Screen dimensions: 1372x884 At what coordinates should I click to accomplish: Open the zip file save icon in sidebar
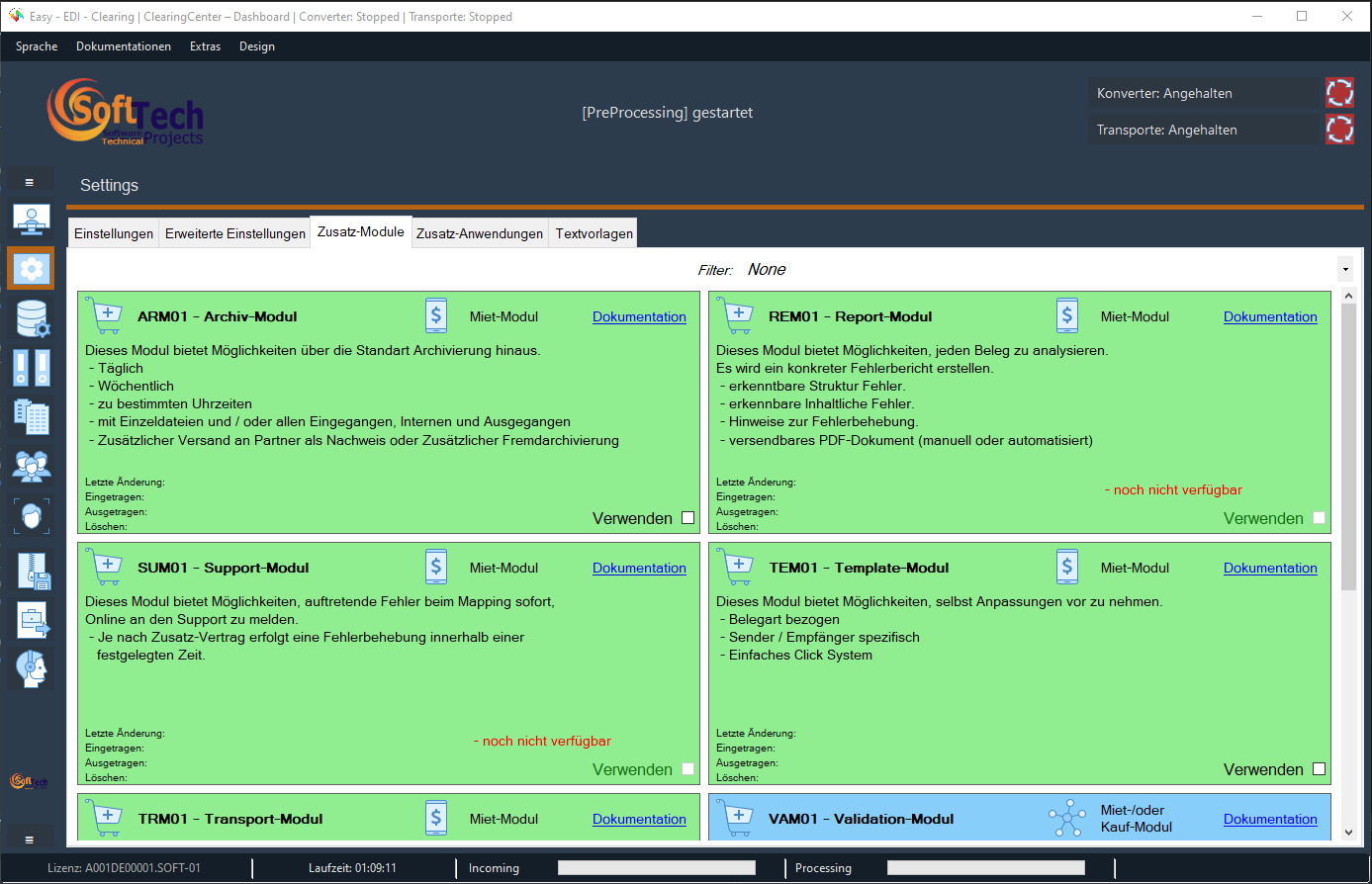click(33, 571)
